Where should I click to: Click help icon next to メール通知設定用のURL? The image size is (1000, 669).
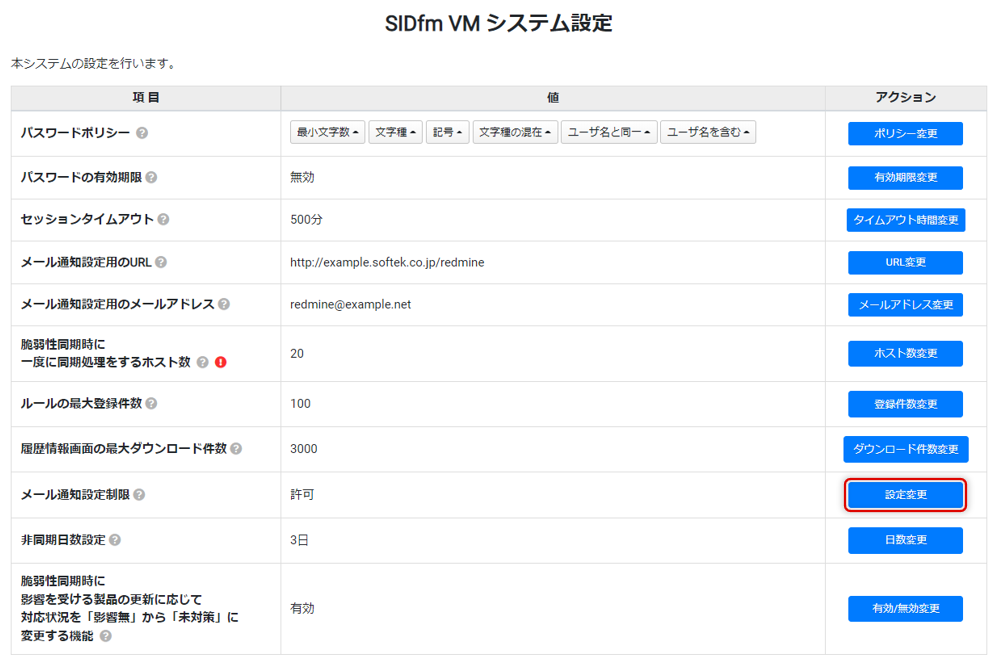click(x=161, y=262)
